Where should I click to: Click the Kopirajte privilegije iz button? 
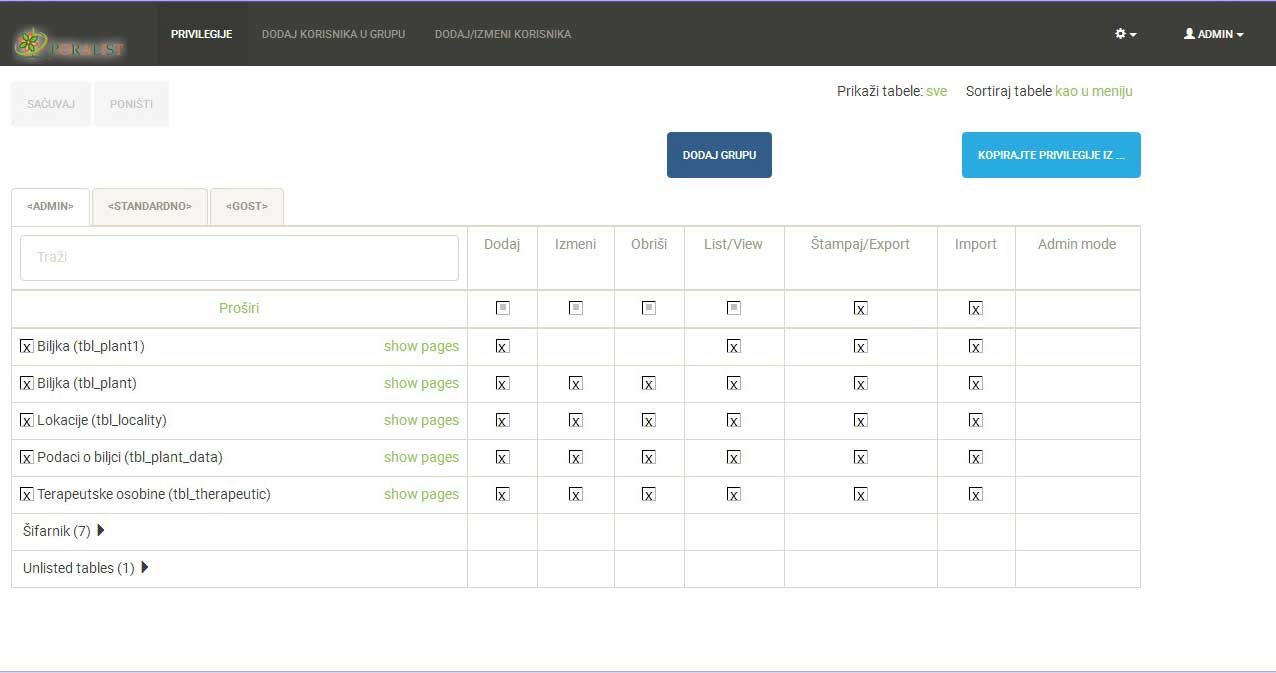tap(1051, 155)
